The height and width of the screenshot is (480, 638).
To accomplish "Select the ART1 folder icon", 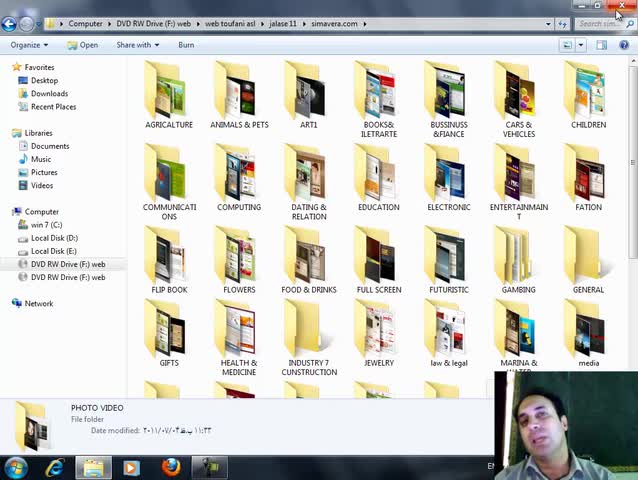I will [x=309, y=90].
